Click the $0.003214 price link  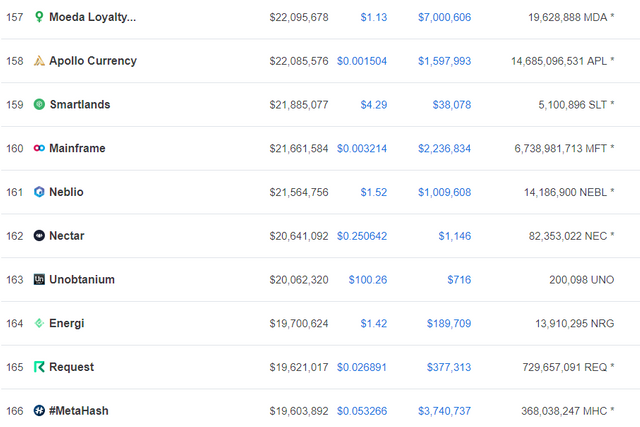click(362, 149)
